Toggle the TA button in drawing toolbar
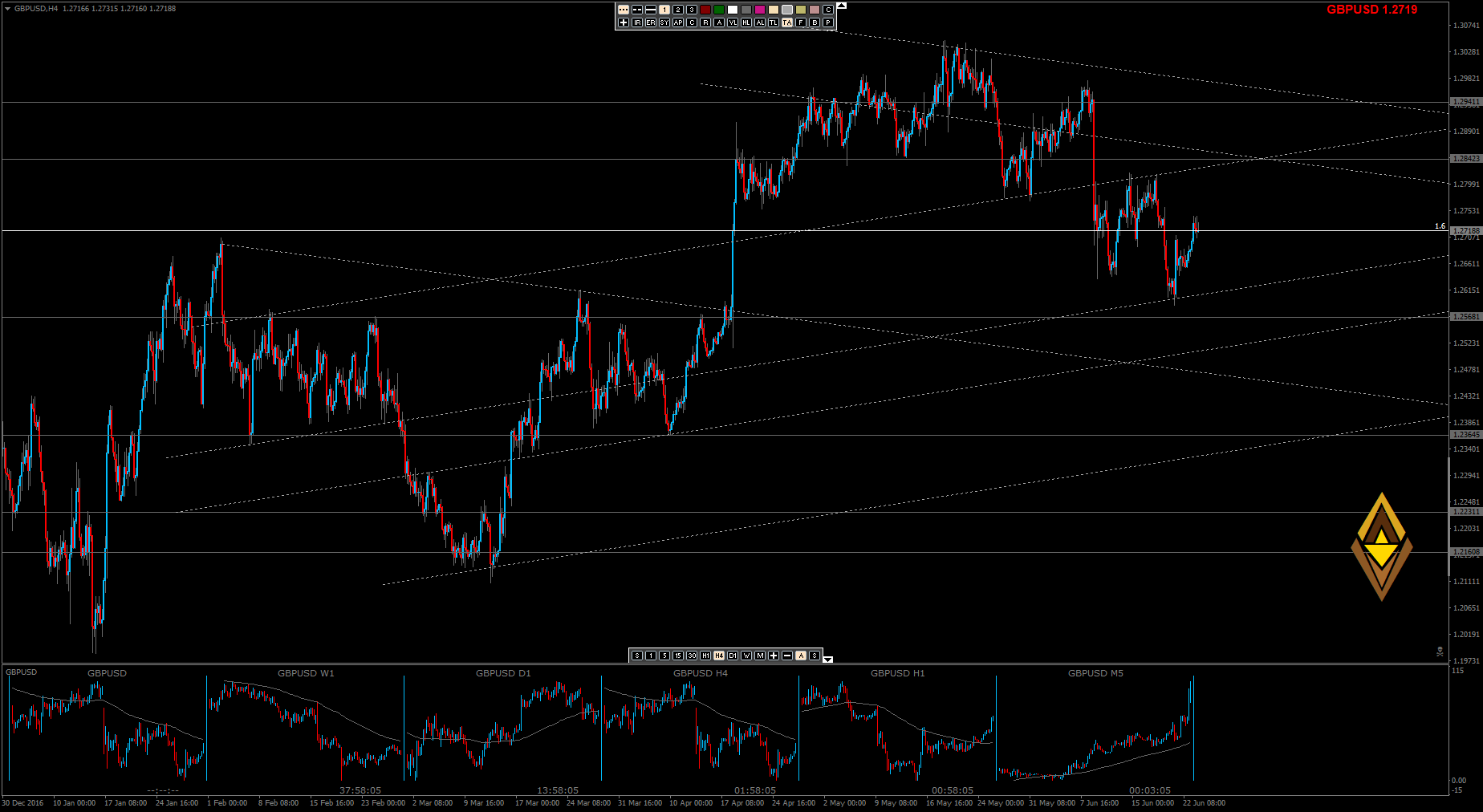Viewport: 1483px width, 812px height. click(787, 22)
